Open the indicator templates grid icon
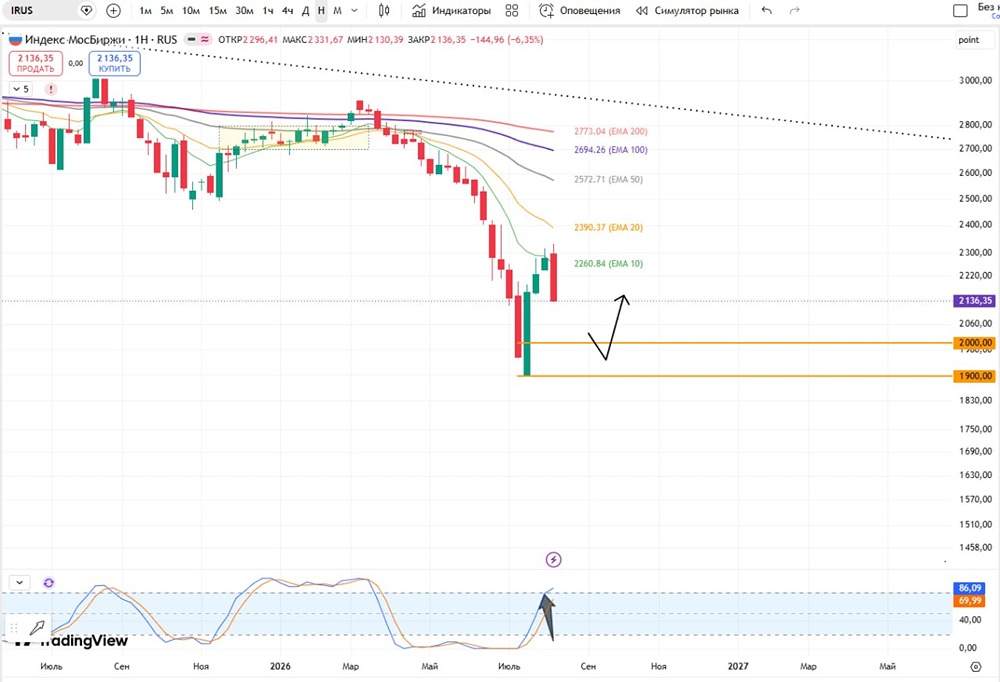Image resolution: width=1000 pixels, height=682 pixels. [511, 10]
